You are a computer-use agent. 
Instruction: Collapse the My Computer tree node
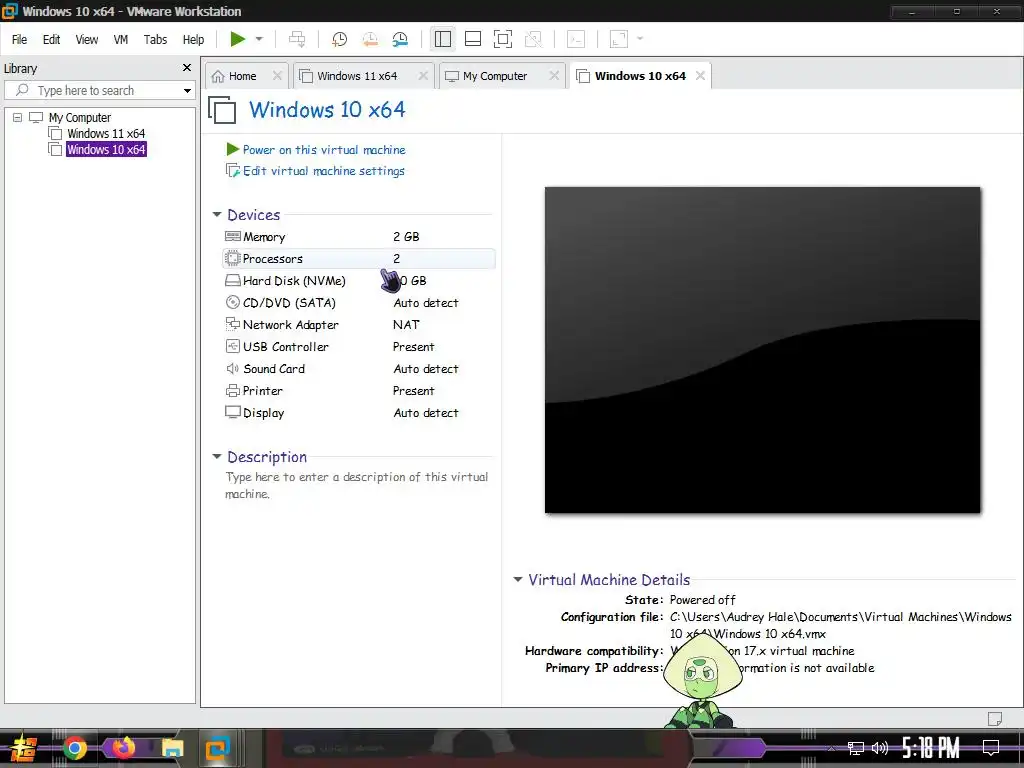click(18, 118)
